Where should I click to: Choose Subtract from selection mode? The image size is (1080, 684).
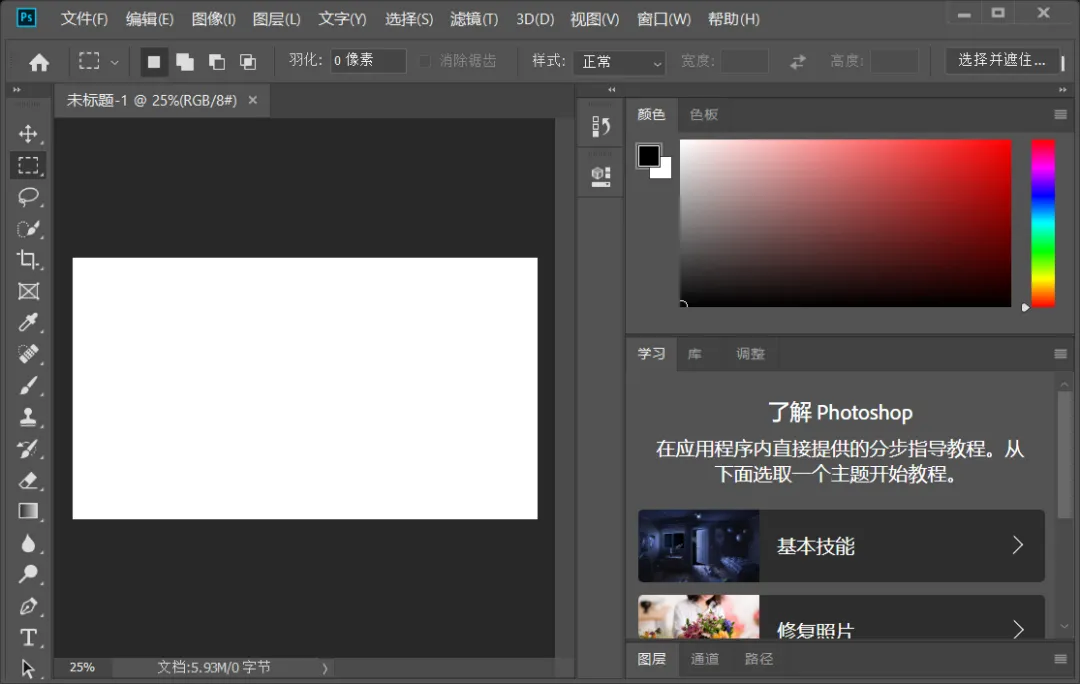click(x=216, y=62)
